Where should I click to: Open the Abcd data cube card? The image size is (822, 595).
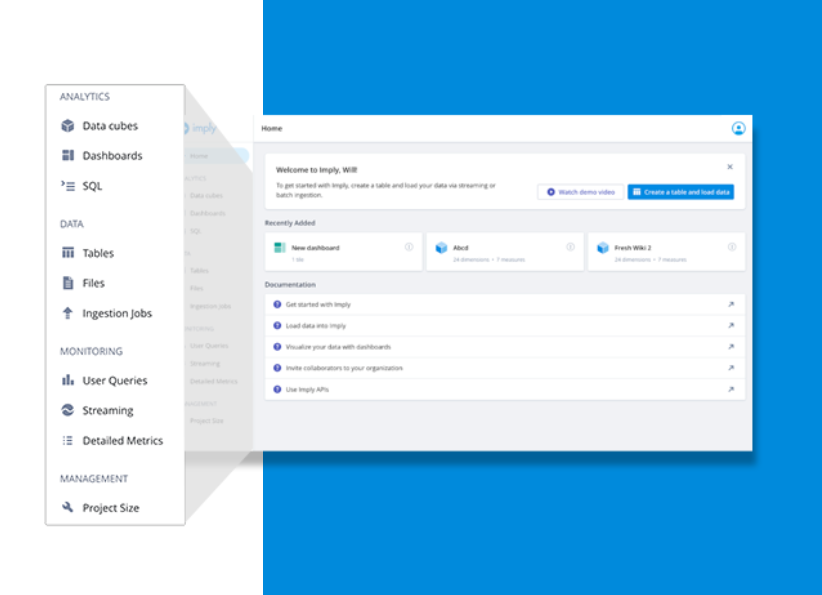[505, 252]
